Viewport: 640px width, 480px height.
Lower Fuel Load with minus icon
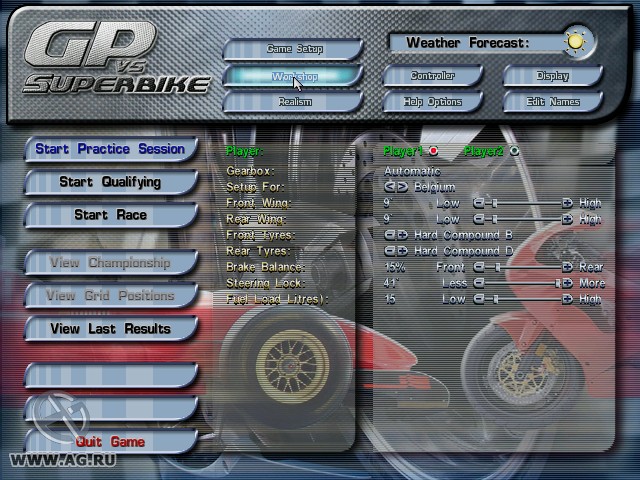click(x=478, y=299)
